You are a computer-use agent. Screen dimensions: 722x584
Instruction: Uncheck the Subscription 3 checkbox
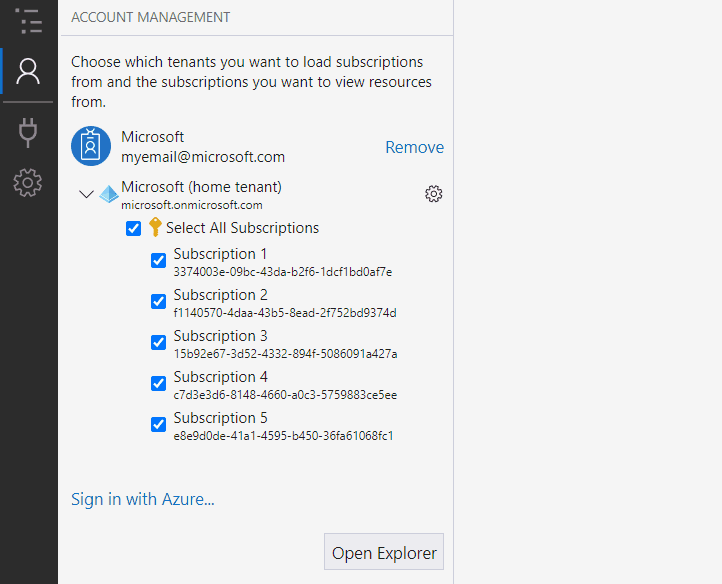[158, 343]
